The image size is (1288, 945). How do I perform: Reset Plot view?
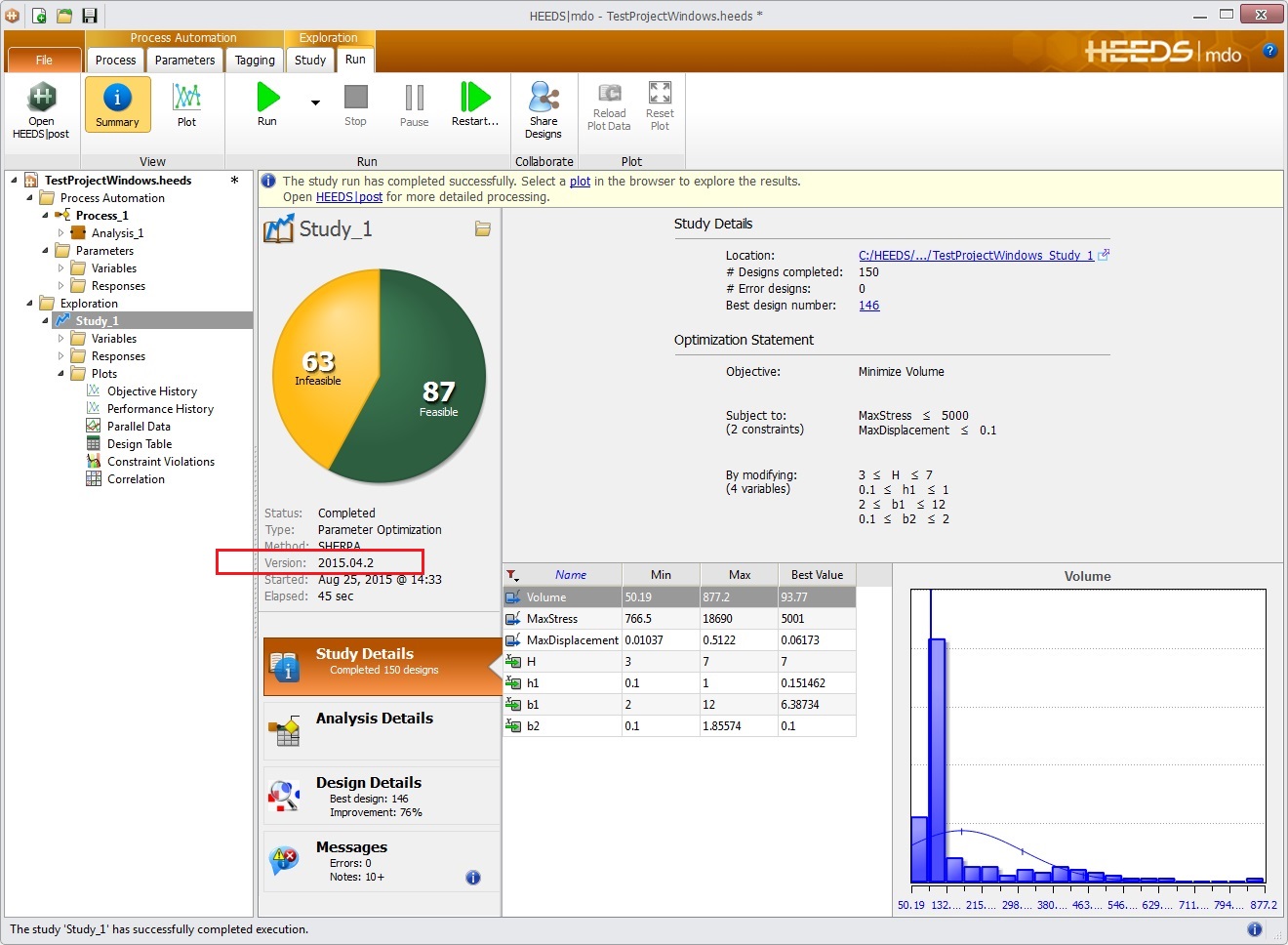point(660,106)
